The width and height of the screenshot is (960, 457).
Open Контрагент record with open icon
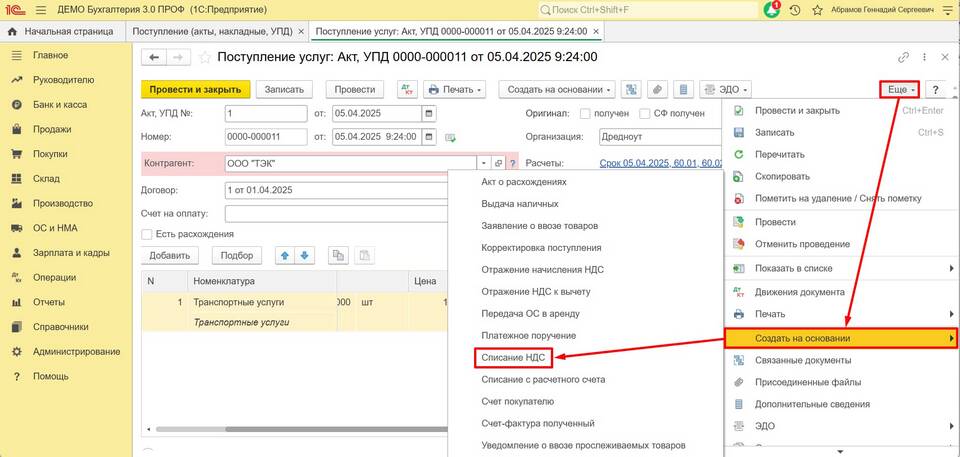pyautogui.click(x=498, y=164)
